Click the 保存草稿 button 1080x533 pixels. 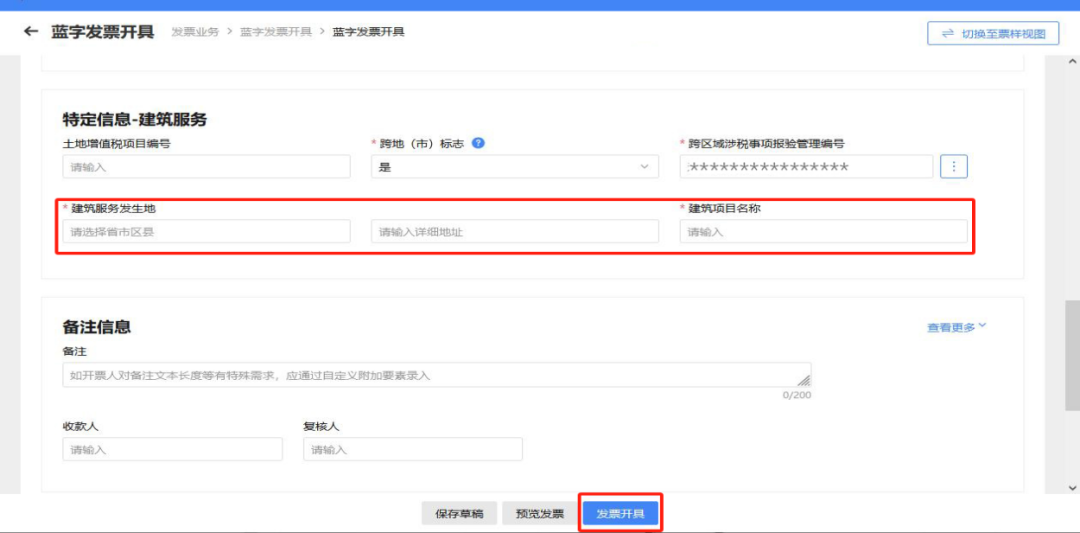[459, 514]
